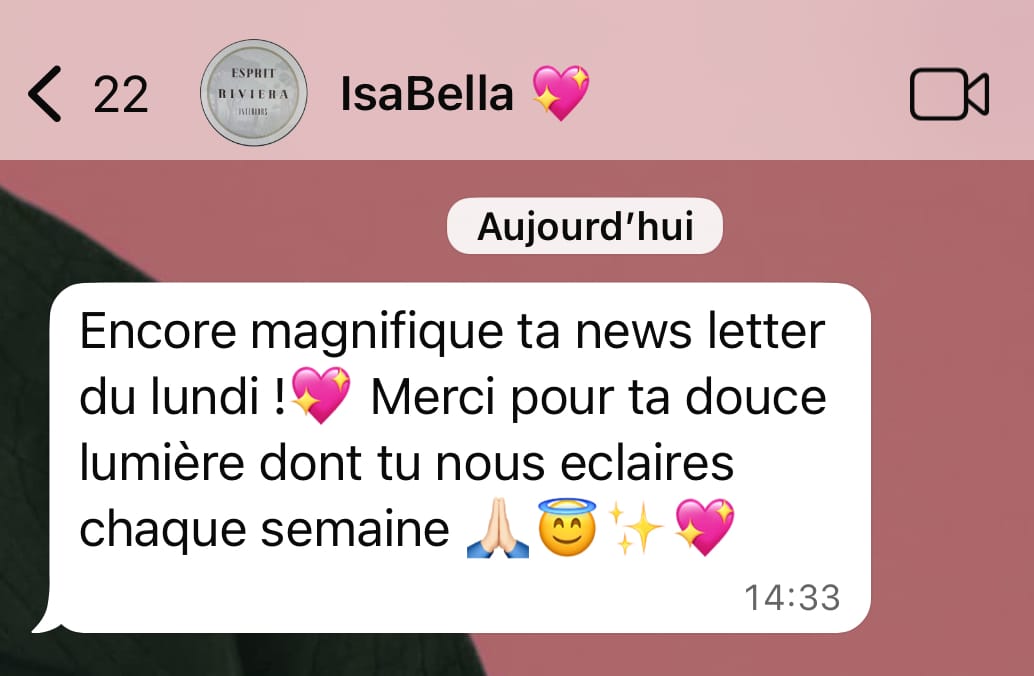Start a video call with IsaBella
The image size is (1034, 676).
(x=949, y=94)
